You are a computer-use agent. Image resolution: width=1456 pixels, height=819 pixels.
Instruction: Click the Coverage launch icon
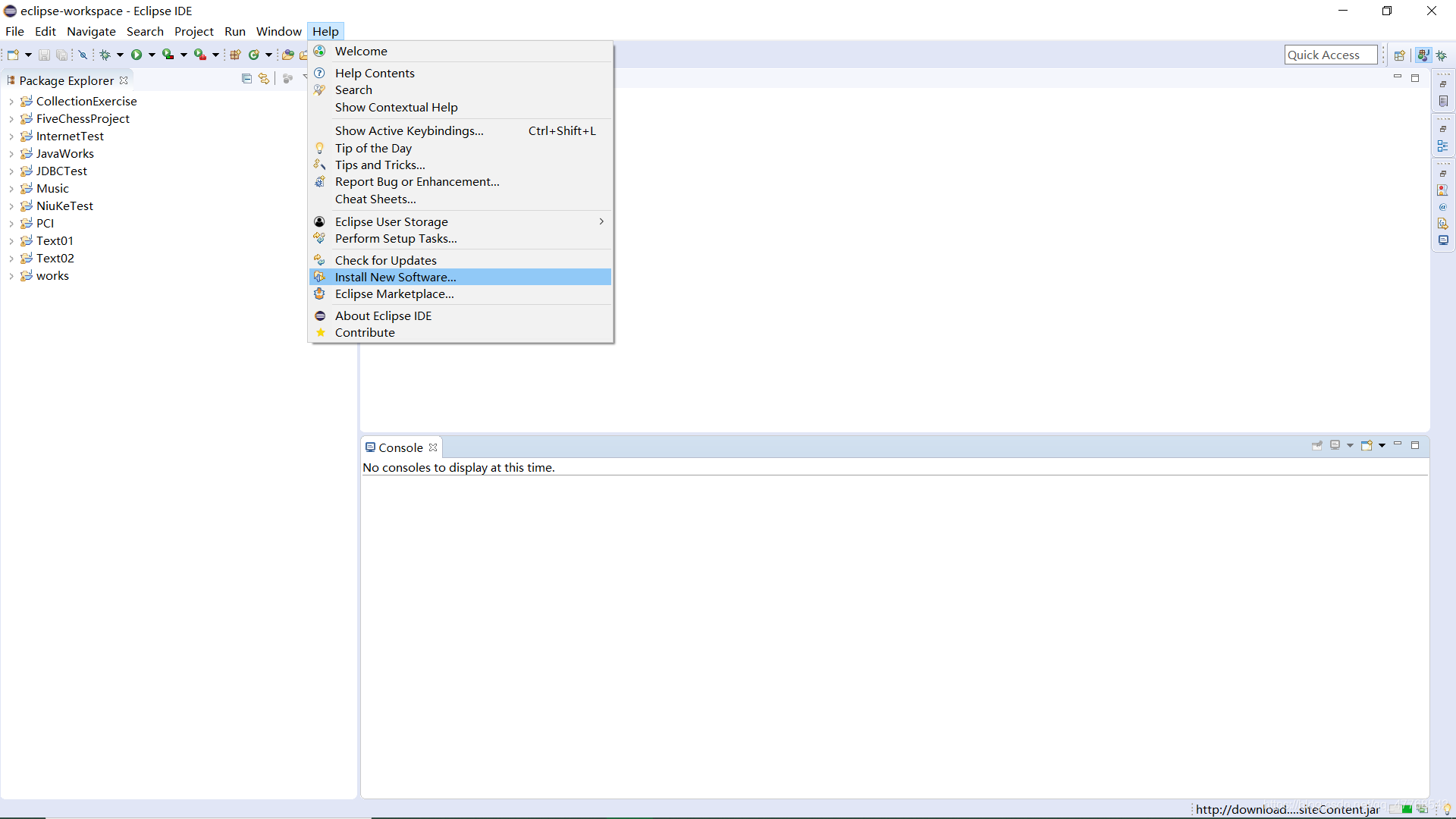pos(168,55)
